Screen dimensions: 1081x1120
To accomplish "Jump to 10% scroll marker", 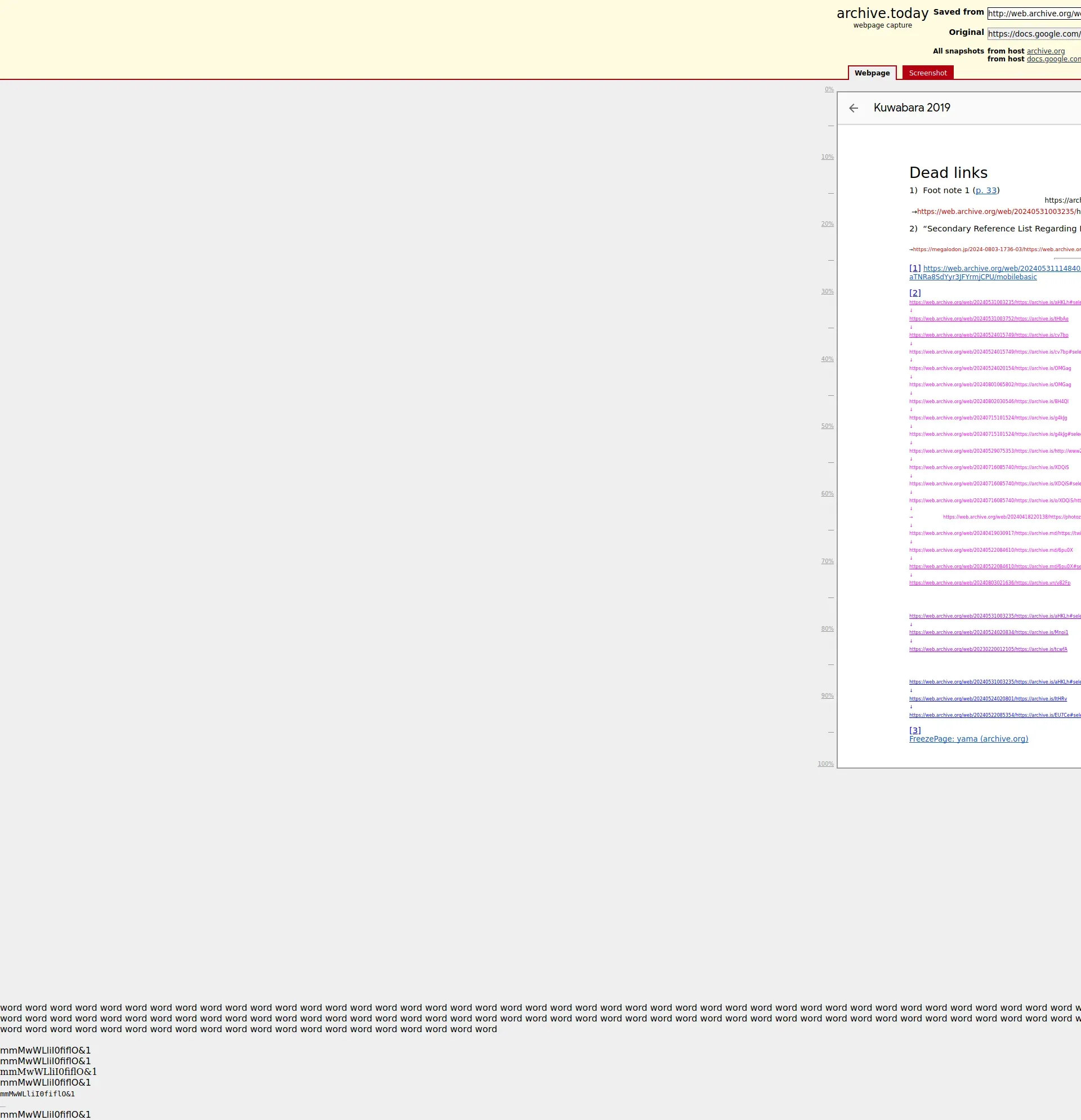I will point(827,157).
